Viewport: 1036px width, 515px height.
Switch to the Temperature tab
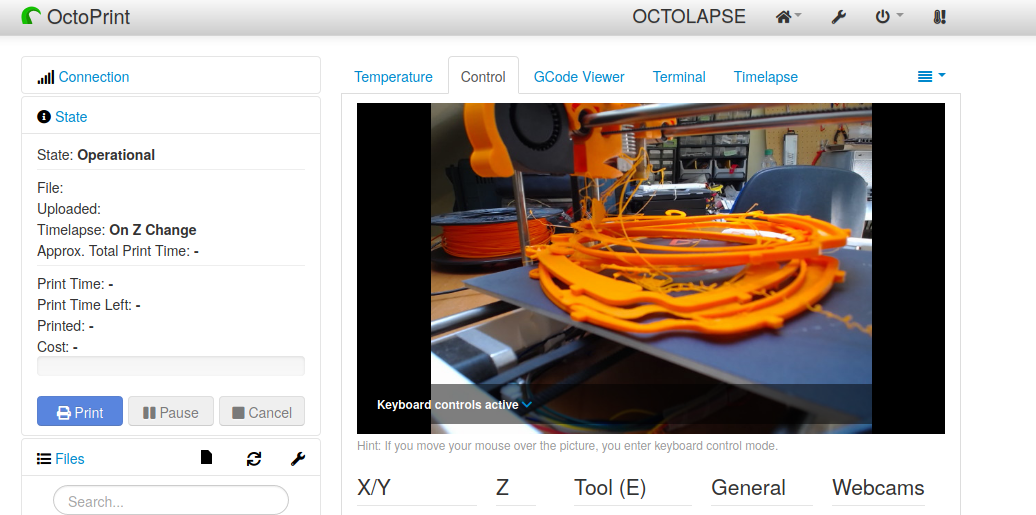coord(393,77)
